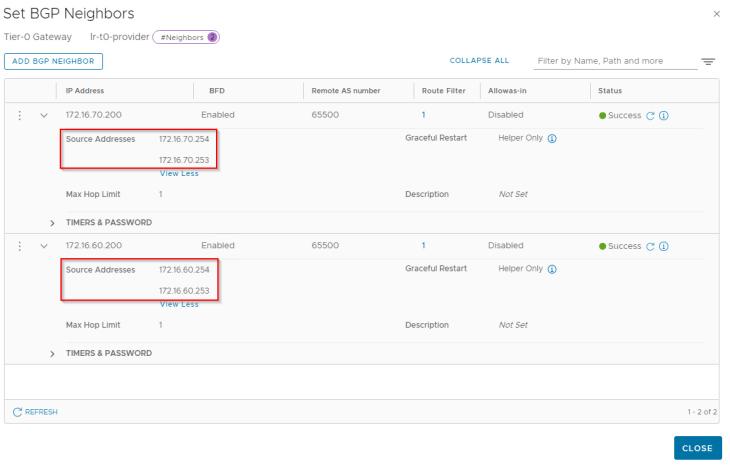Show status info for neighbor 172.16.70.200
This screenshot has width=730, height=465.
pyautogui.click(x=664, y=115)
